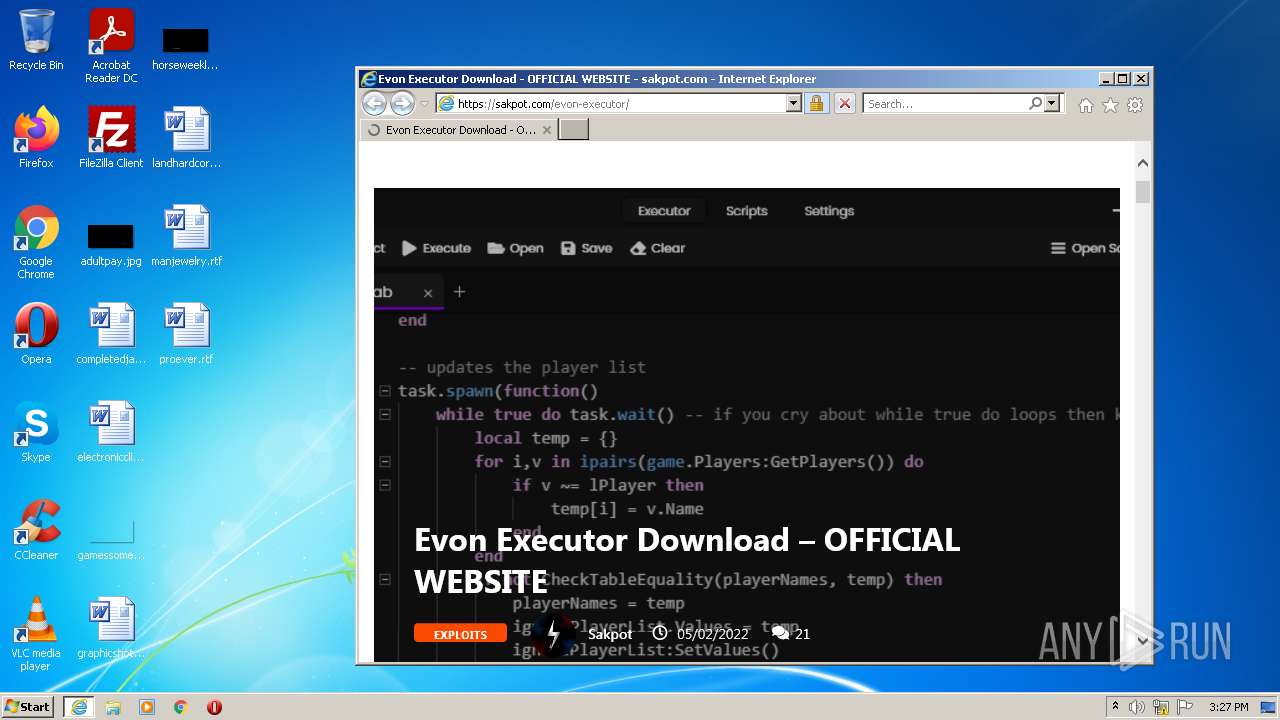Open completedja document file
1280x720 pixels.
click(111, 334)
